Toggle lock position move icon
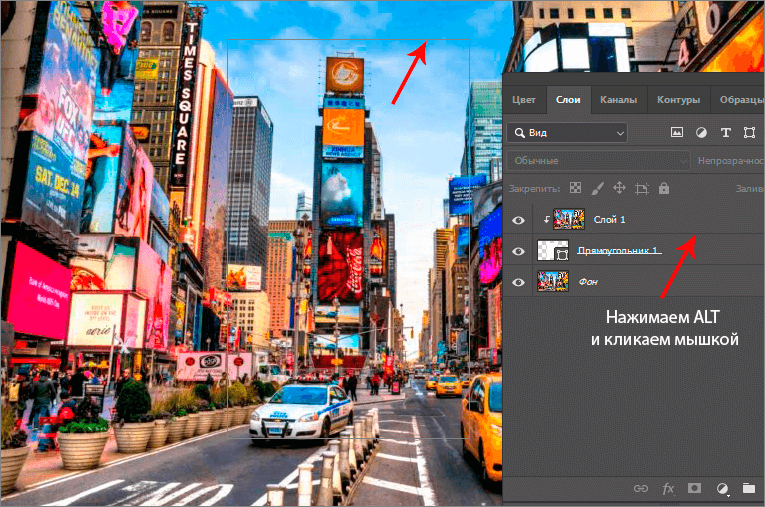 tap(619, 187)
